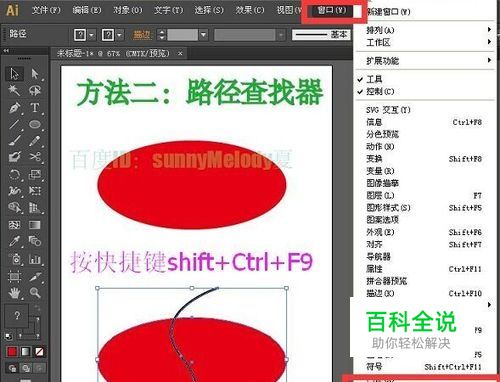The width and height of the screenshot is (500, 382).
Task: Reset to default fill and stroke
Action: 9,336
